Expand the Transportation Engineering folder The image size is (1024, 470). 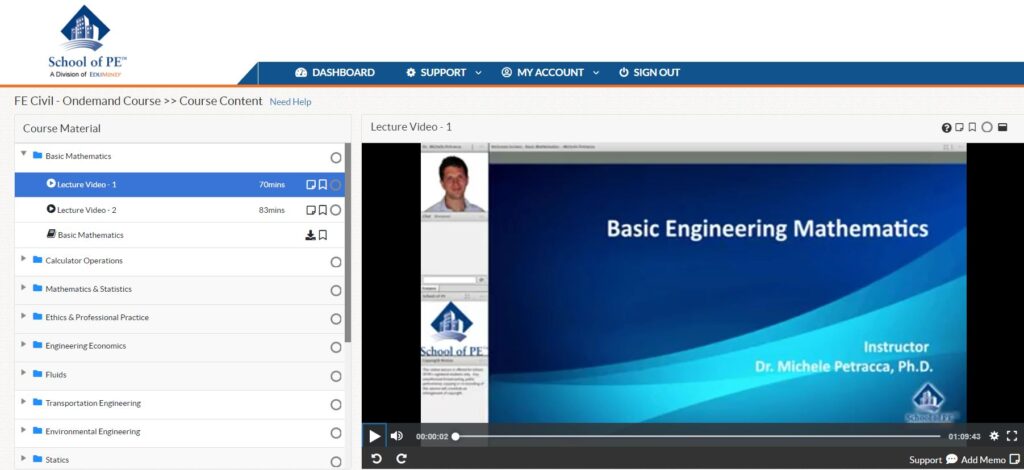click(24, 402)
